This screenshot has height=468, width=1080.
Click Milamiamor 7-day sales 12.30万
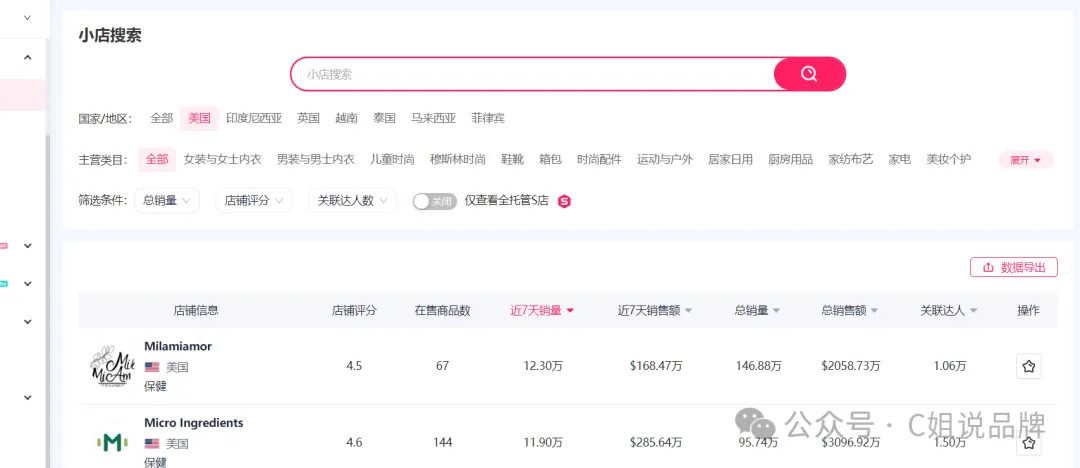(x=543, y=366)
